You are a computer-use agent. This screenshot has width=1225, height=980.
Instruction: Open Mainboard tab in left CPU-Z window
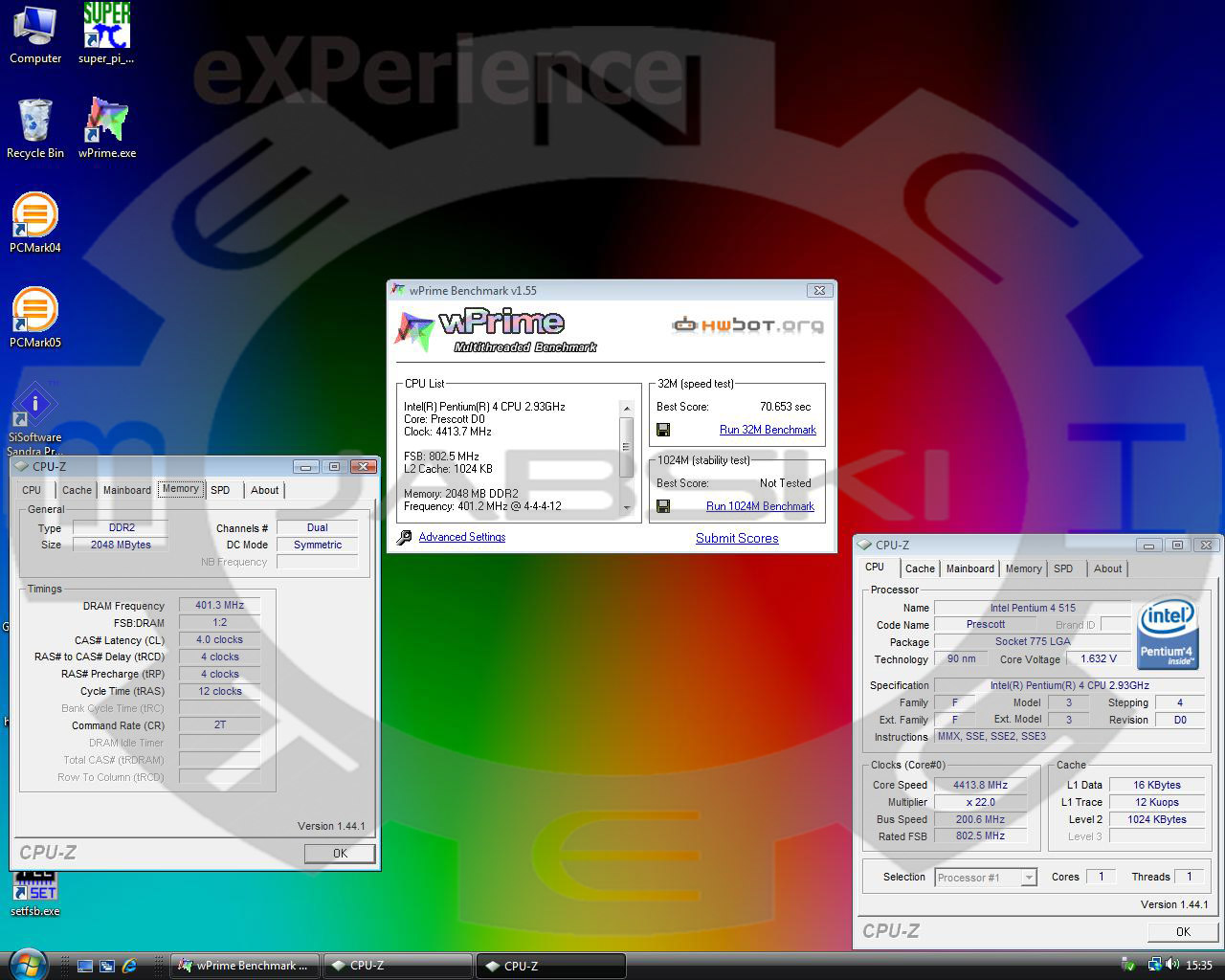pos(127,490)
